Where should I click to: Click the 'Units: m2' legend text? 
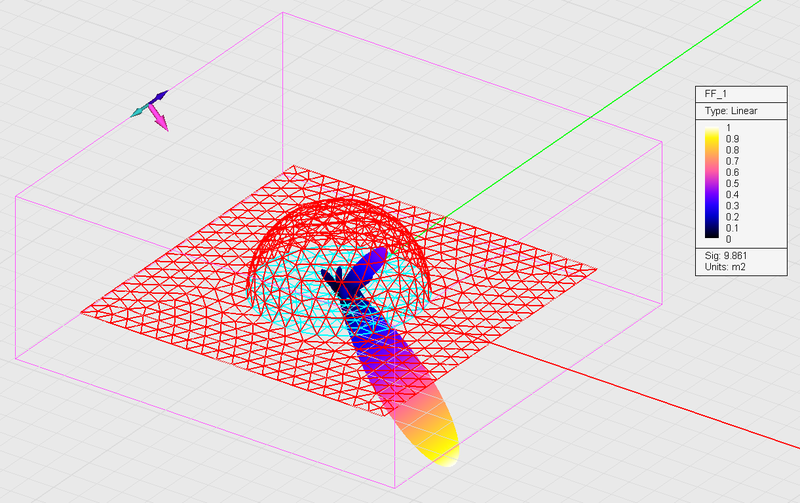point(724,267)
